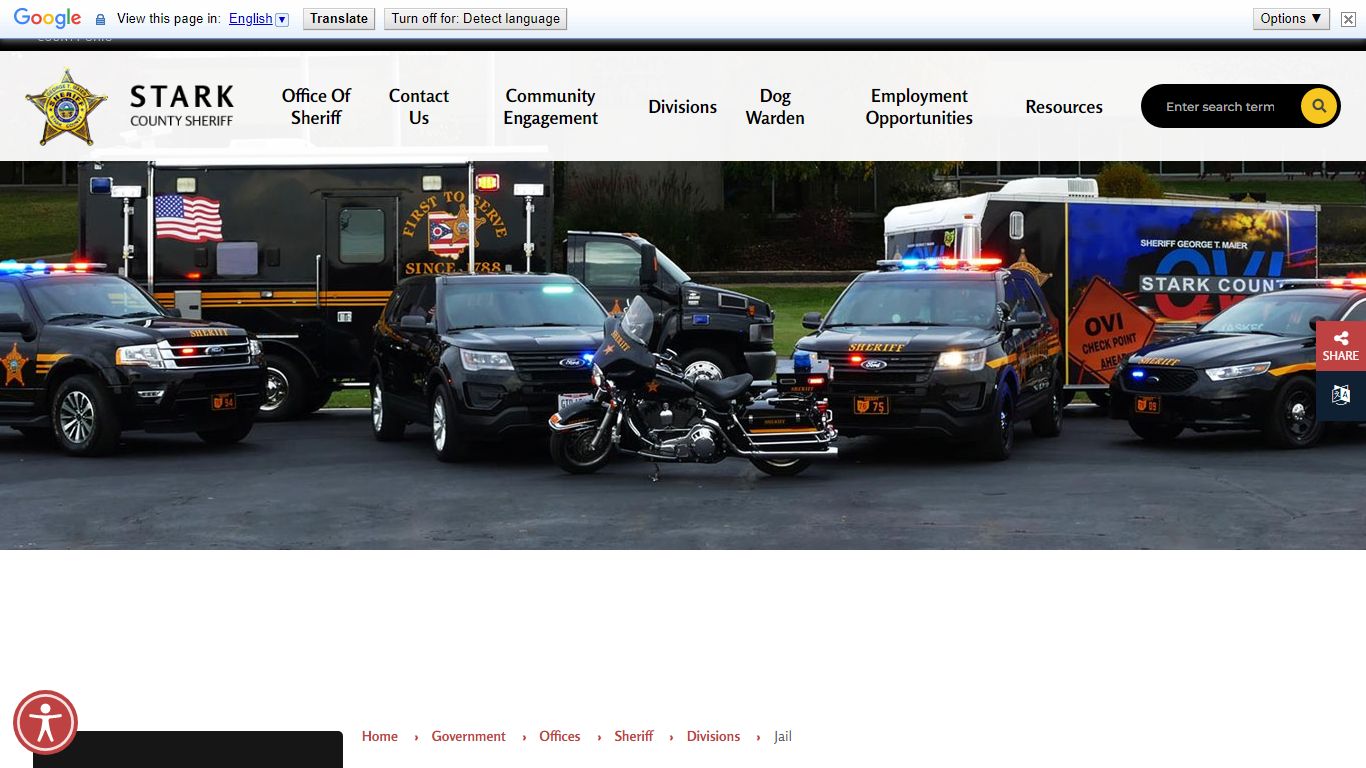
Task: Open the Options dropdown in translate bar
Action: point(1290,18)
